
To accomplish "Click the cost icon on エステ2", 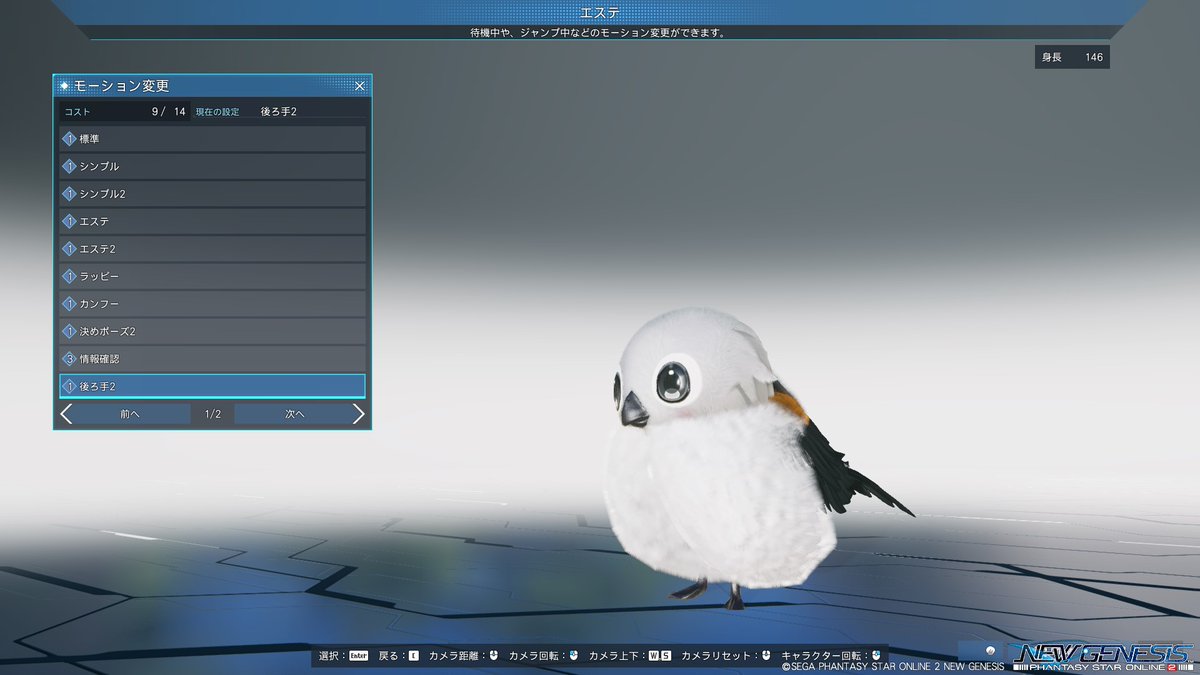I will (70, 248).
